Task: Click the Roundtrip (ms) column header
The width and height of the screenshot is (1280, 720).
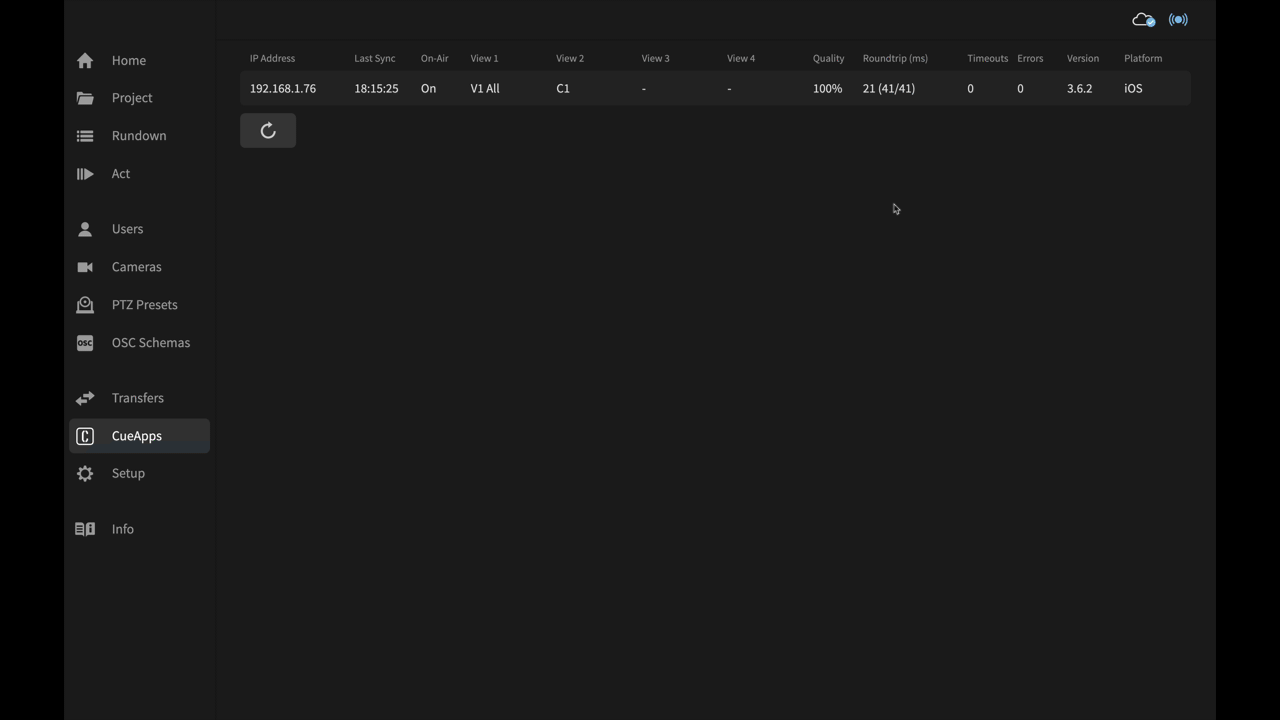Action: (x=895, y=58)
